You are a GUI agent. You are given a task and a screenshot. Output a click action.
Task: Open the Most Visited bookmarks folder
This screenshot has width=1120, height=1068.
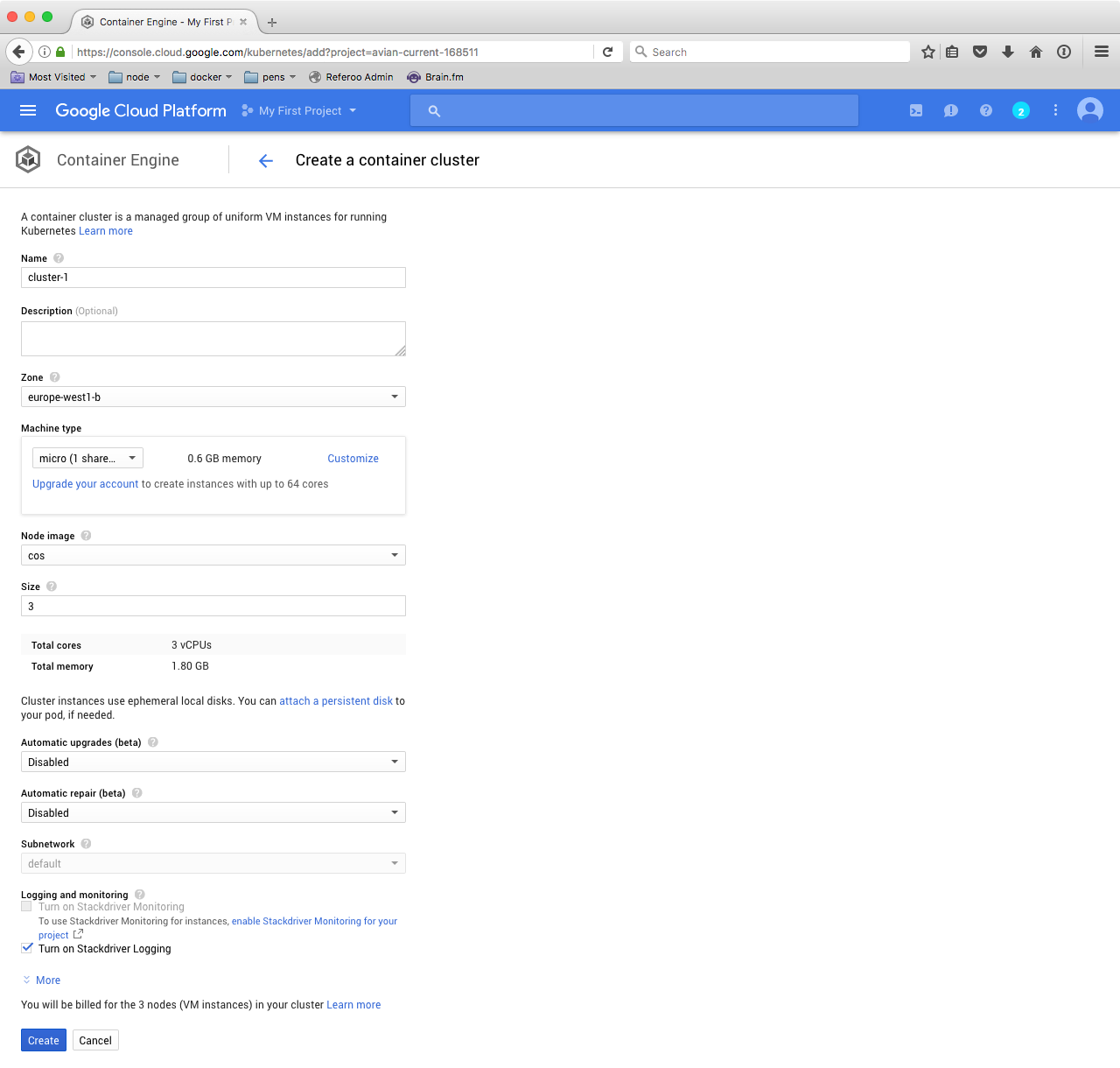pyautogui.click(x=53, y=77)
